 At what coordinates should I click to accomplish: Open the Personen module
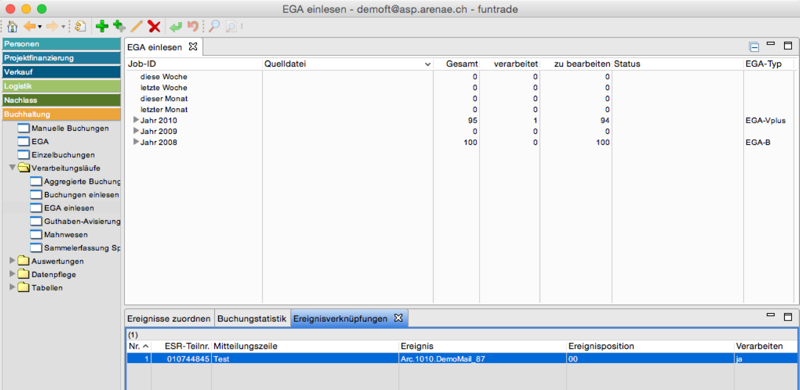(61, 44)
